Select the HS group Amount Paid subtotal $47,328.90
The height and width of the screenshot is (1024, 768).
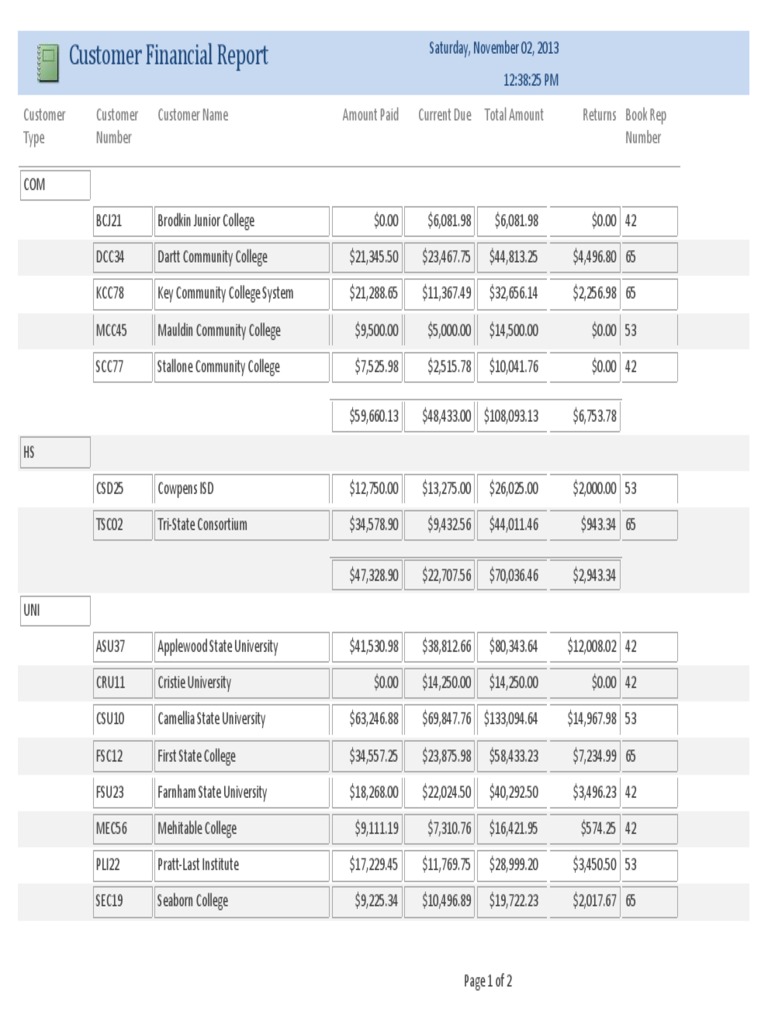pos(368,575)
